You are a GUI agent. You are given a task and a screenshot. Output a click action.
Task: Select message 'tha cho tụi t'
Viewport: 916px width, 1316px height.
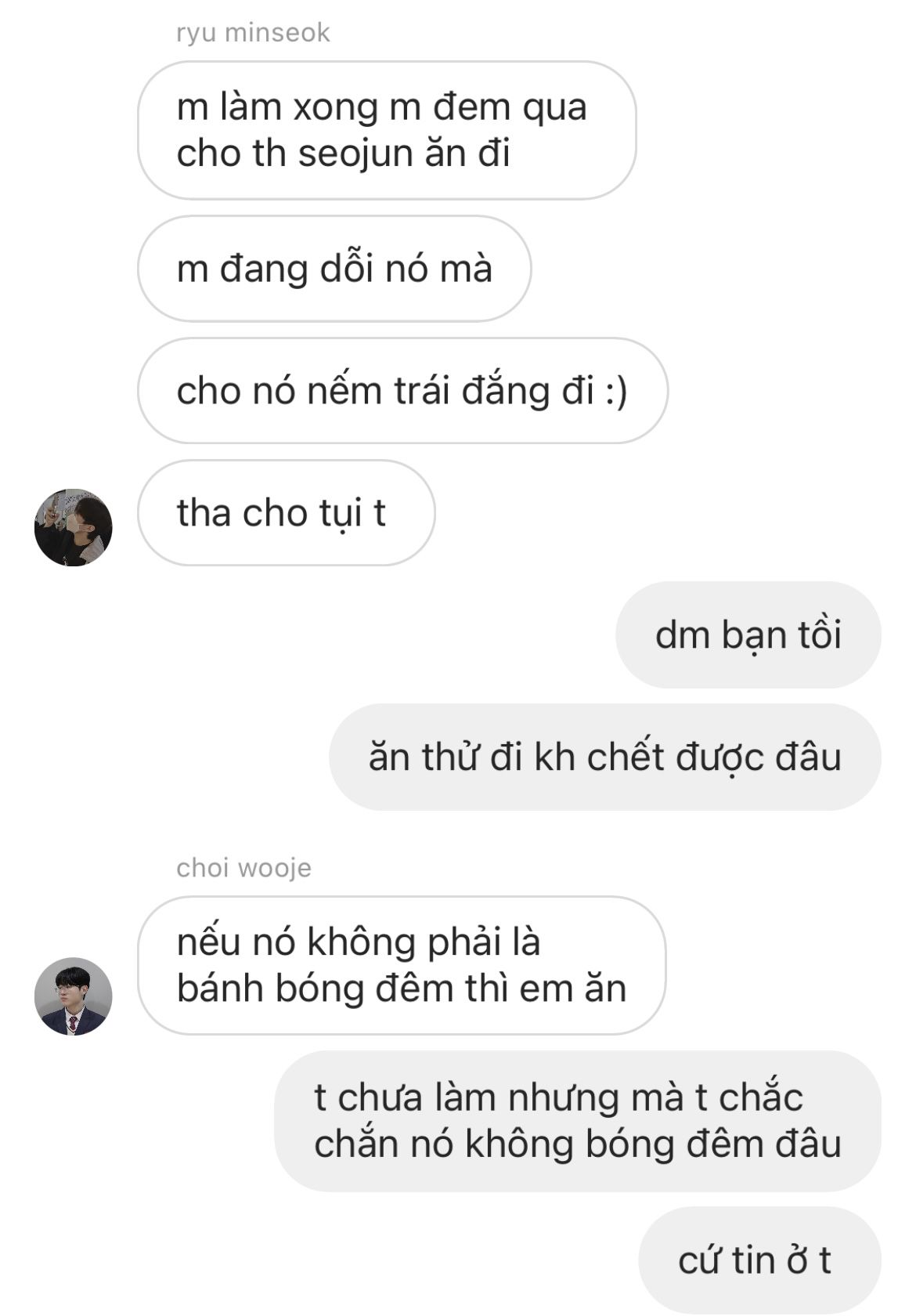286,513
